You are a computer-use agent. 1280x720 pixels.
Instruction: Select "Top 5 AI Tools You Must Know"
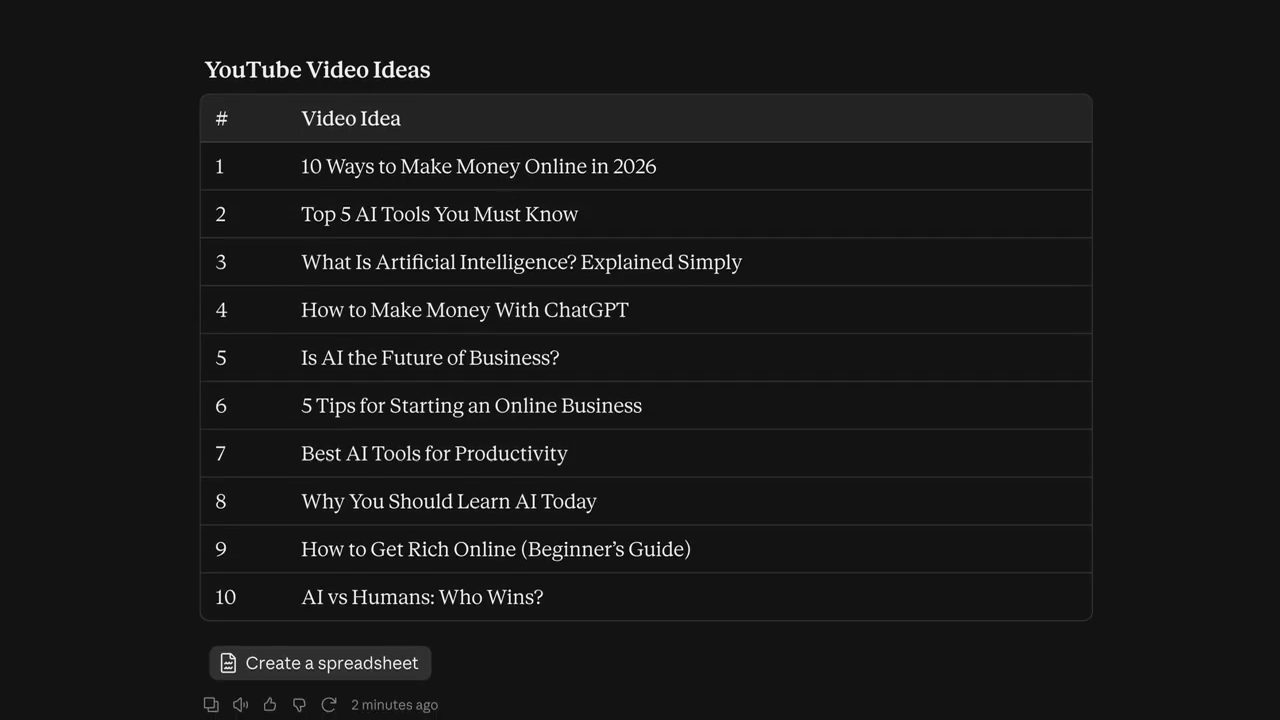440,214
